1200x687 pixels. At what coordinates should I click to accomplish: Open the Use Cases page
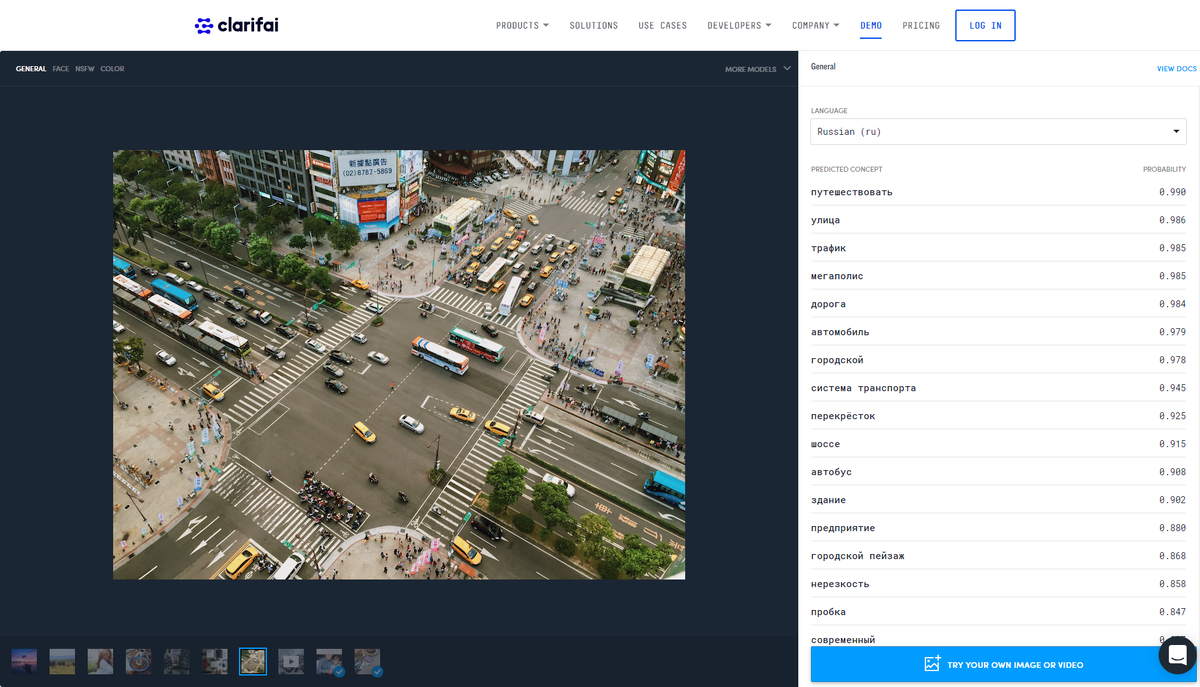pos(663,25)
